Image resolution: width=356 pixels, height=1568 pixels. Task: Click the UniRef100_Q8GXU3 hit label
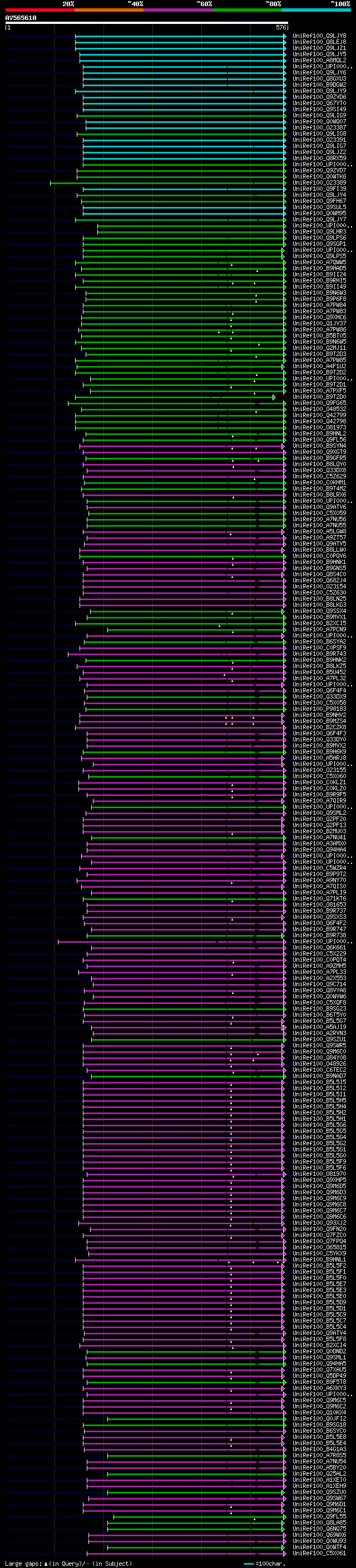[319, 78]
